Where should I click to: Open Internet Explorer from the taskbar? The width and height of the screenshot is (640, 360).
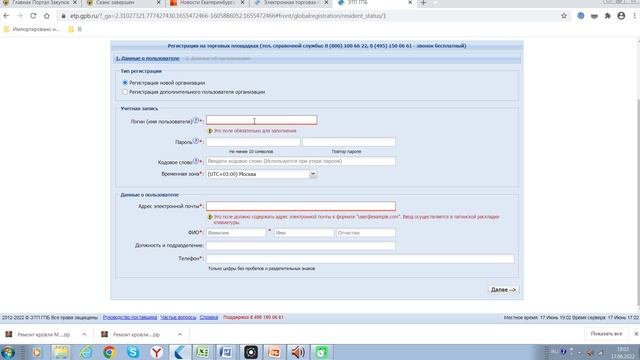coord(86,352)
